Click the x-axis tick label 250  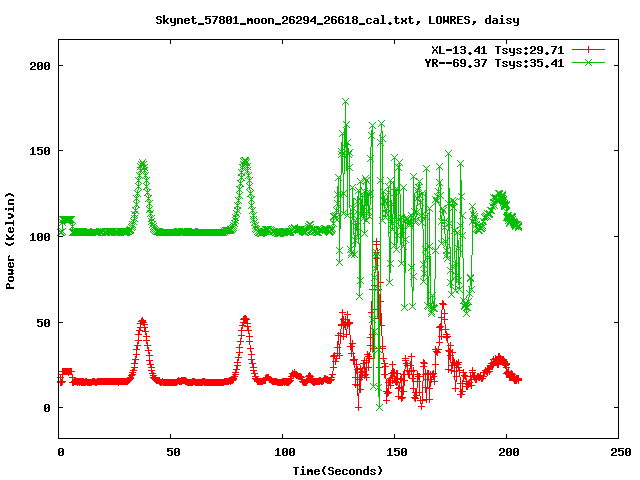click(x=621, y=452)
